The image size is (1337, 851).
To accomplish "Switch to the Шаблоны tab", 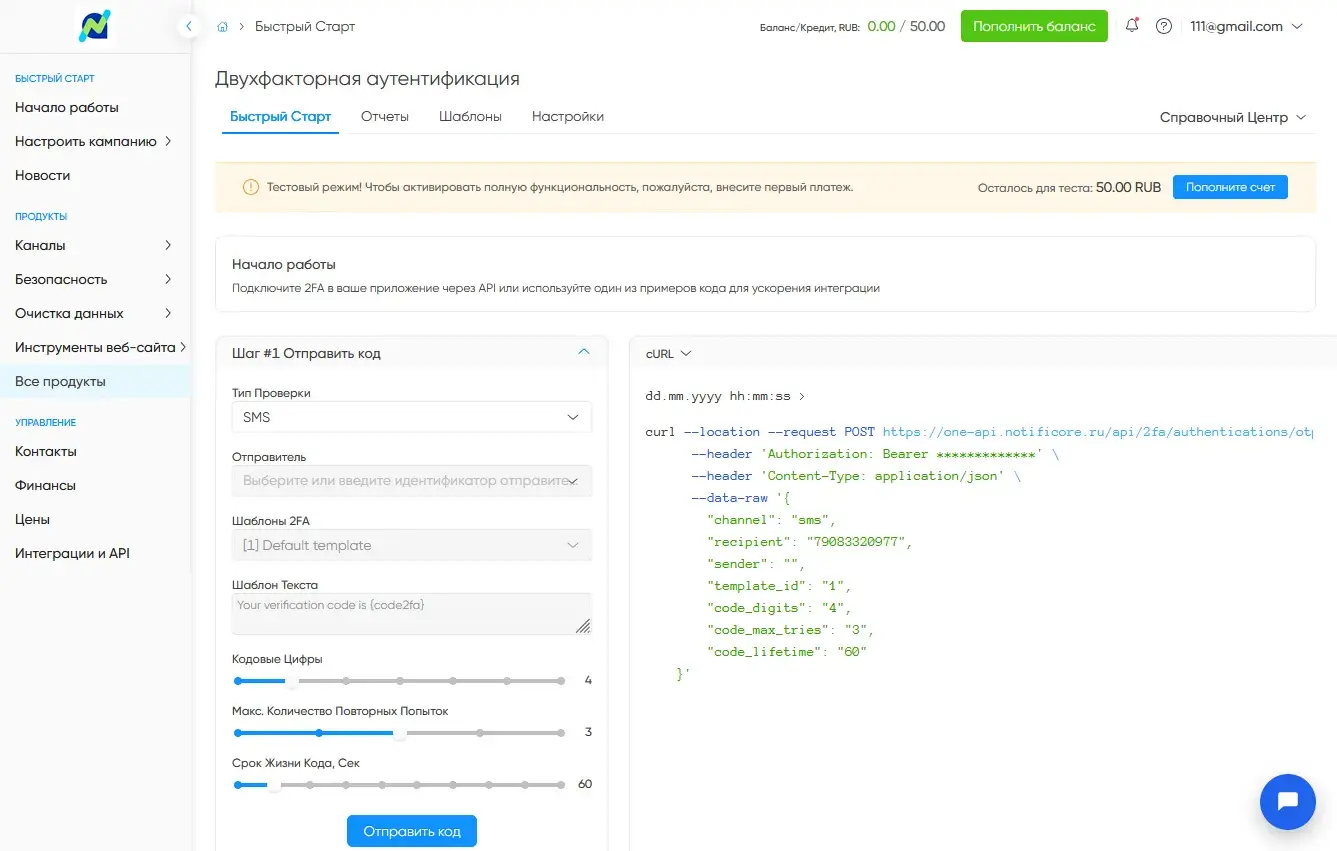I will tap(470, 116).
